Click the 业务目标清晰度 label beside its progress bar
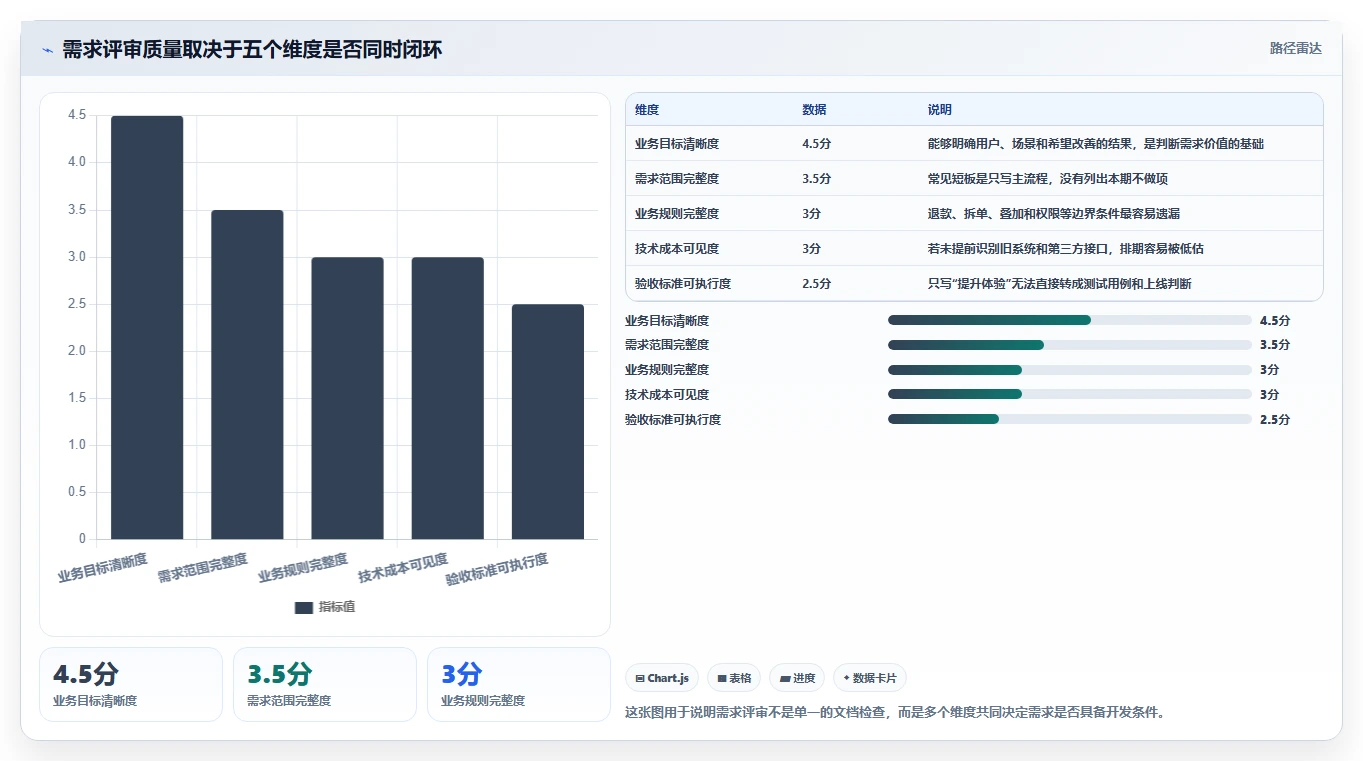1363x761 pixels. click(x=667, y=321)
